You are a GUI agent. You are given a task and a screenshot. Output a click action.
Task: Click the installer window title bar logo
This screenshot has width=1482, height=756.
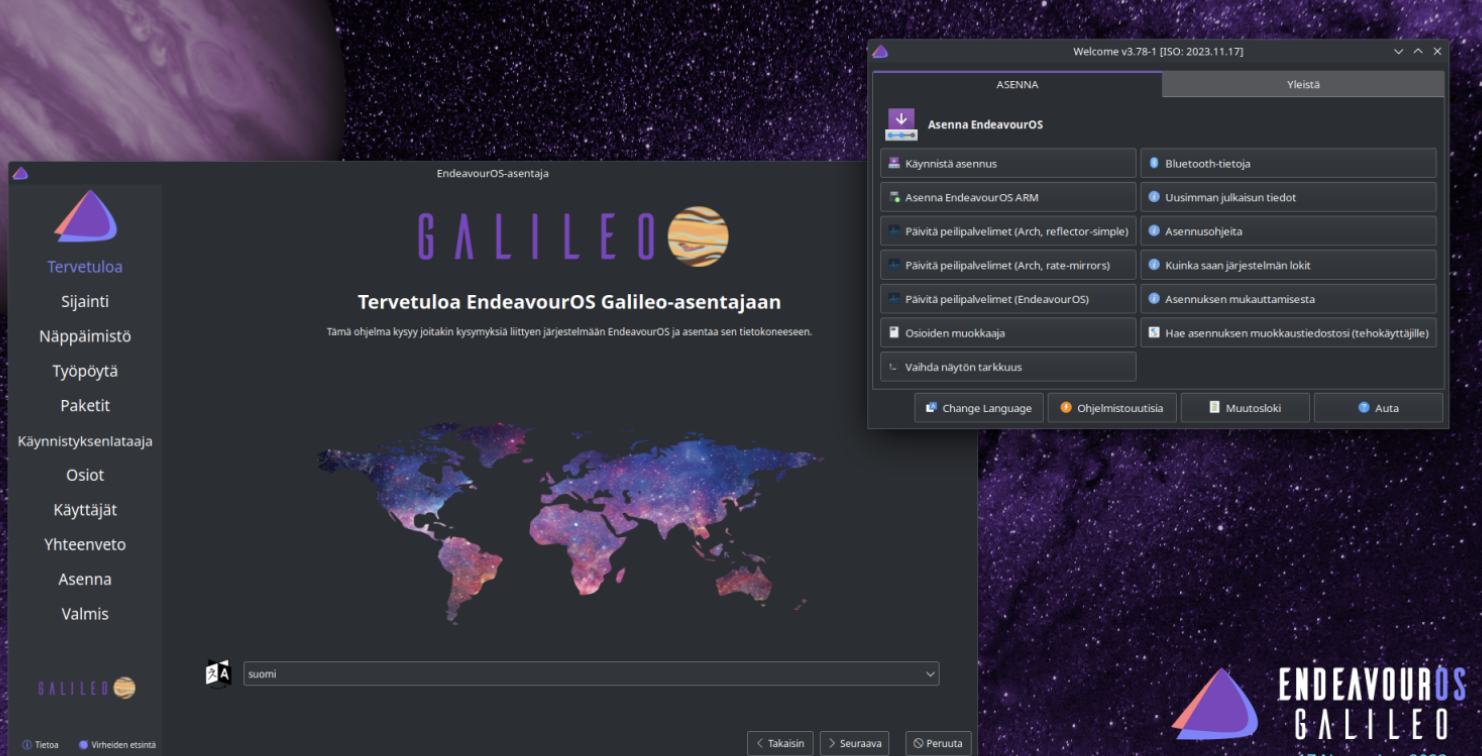click(x=20, y=173)
